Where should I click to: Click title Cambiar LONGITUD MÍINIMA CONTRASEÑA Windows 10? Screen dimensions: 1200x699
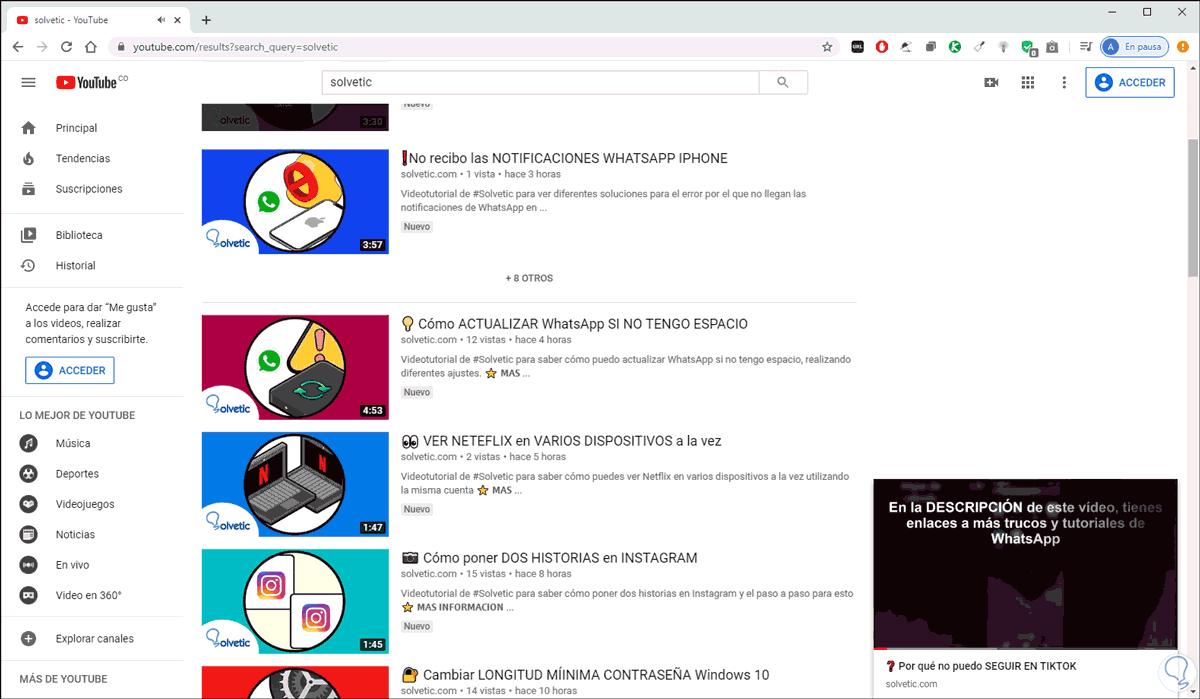coord(585,675)
